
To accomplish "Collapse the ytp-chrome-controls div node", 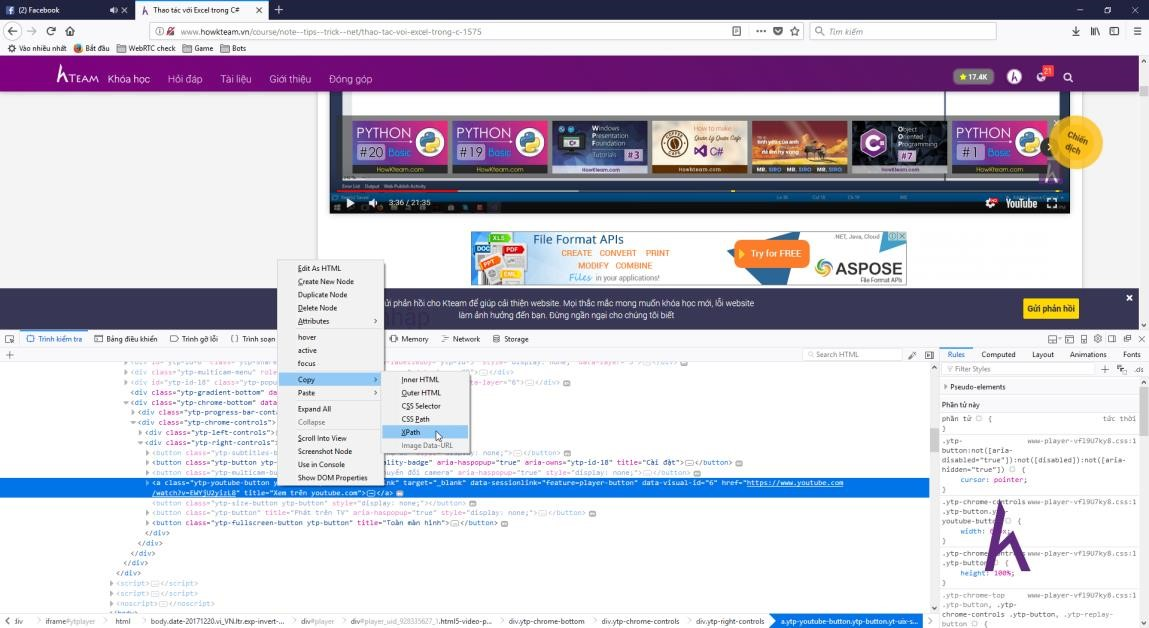I will [x=133, y=423].
